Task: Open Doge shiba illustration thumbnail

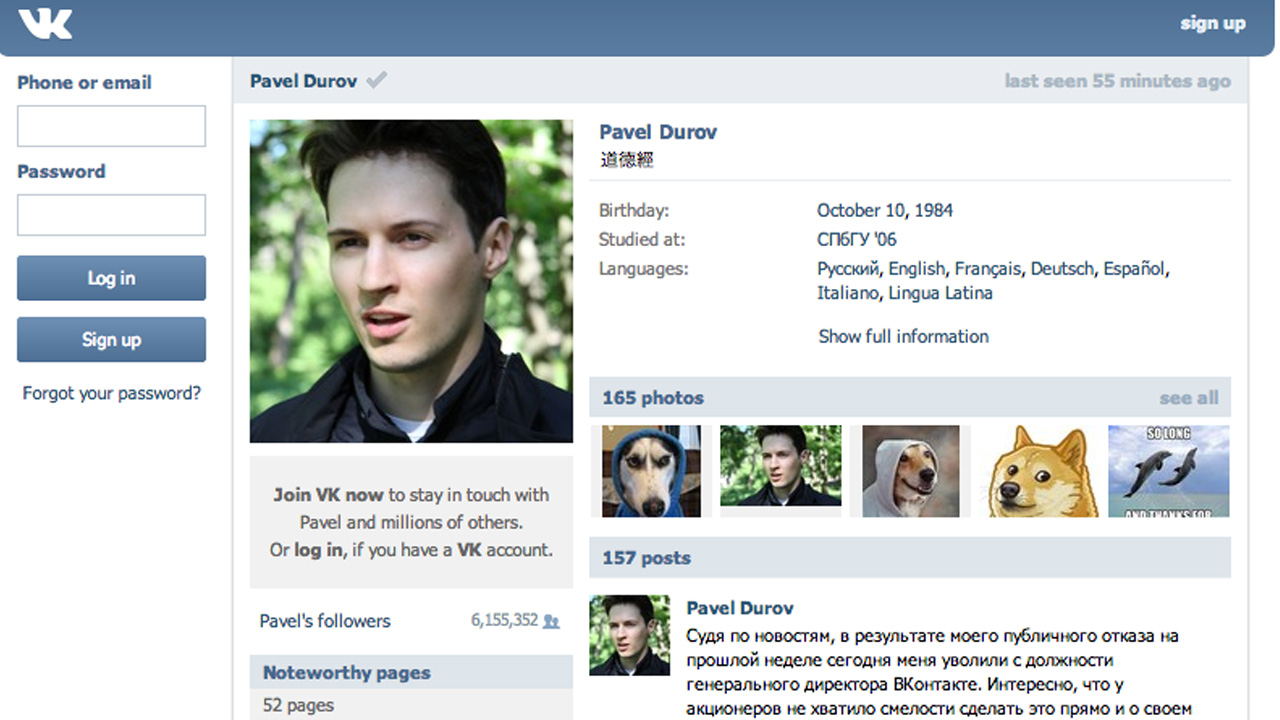Action: point(1039,471)
